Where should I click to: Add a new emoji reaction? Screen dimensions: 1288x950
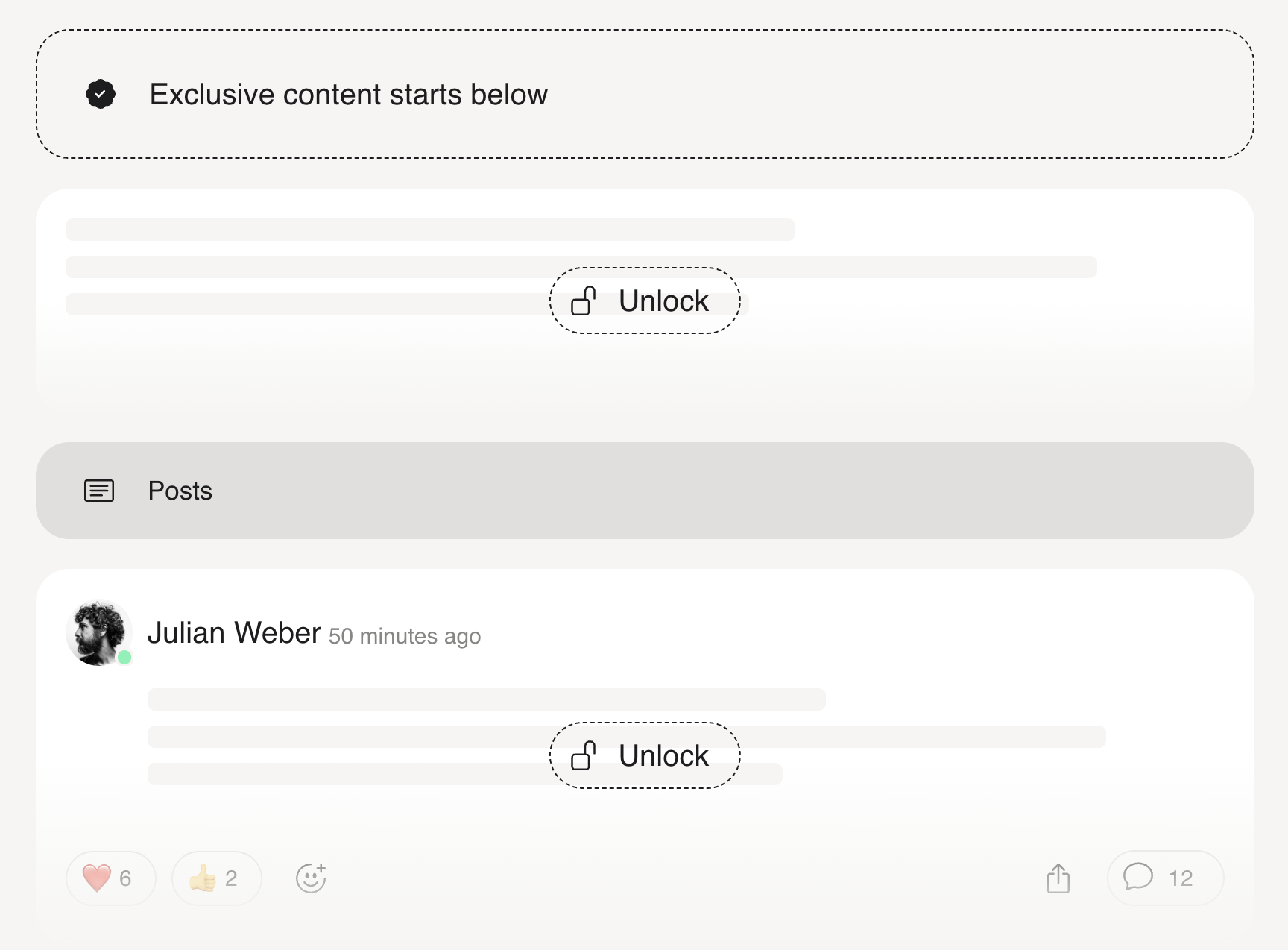(311, 878)
